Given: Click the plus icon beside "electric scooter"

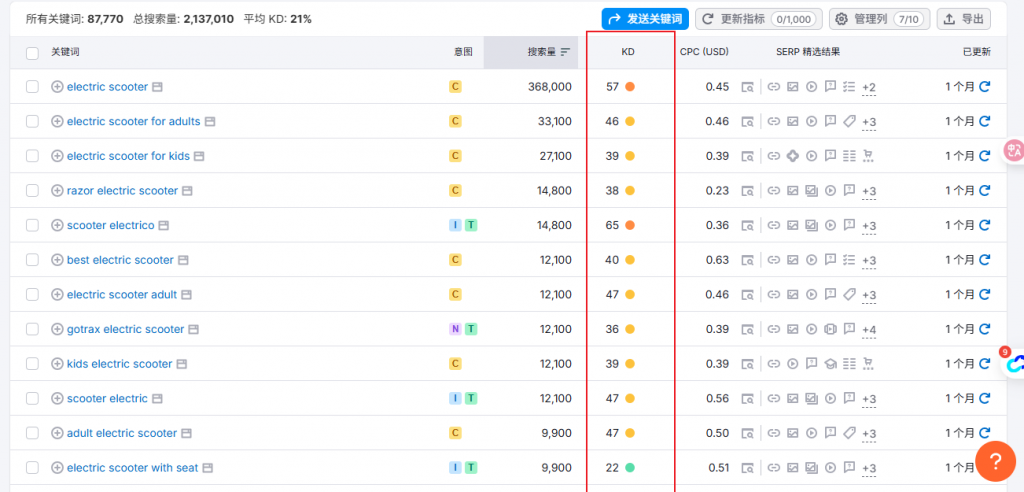Looking at the screenshot, I should click(x=57, y=87).
